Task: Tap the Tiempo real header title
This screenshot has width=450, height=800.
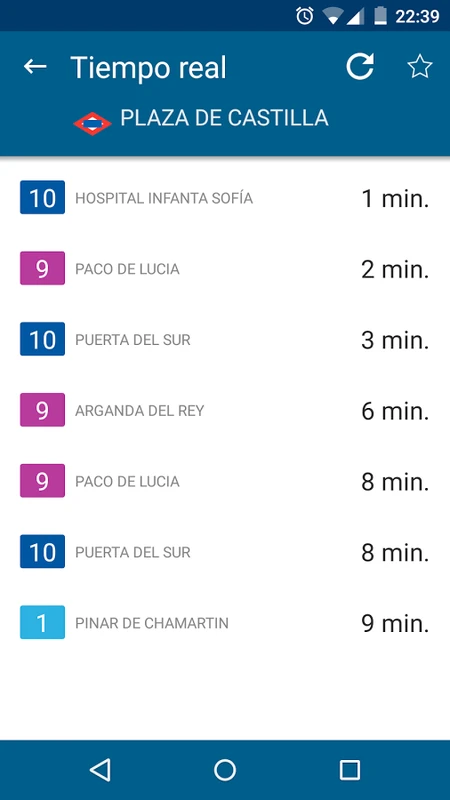Action: [148, 67]
